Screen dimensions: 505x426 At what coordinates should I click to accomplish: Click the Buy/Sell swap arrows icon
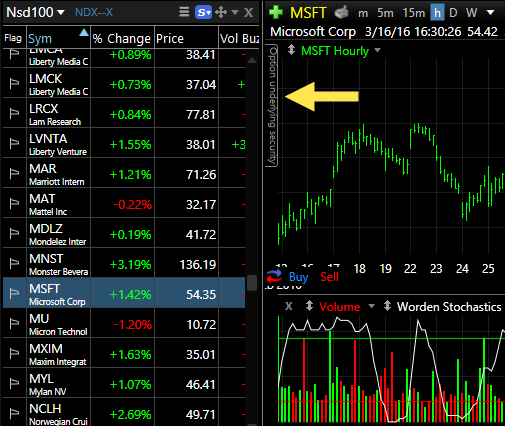(x=274, y=277)
